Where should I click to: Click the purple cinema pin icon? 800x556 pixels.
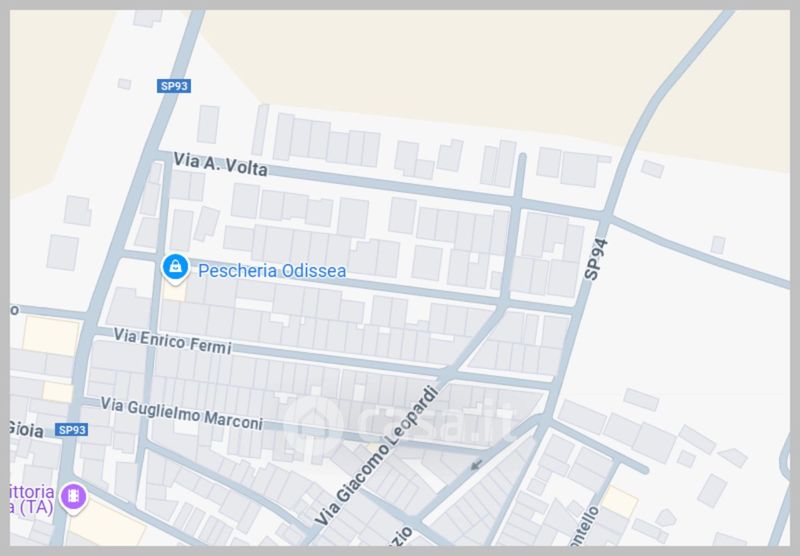tap(73, 497)
